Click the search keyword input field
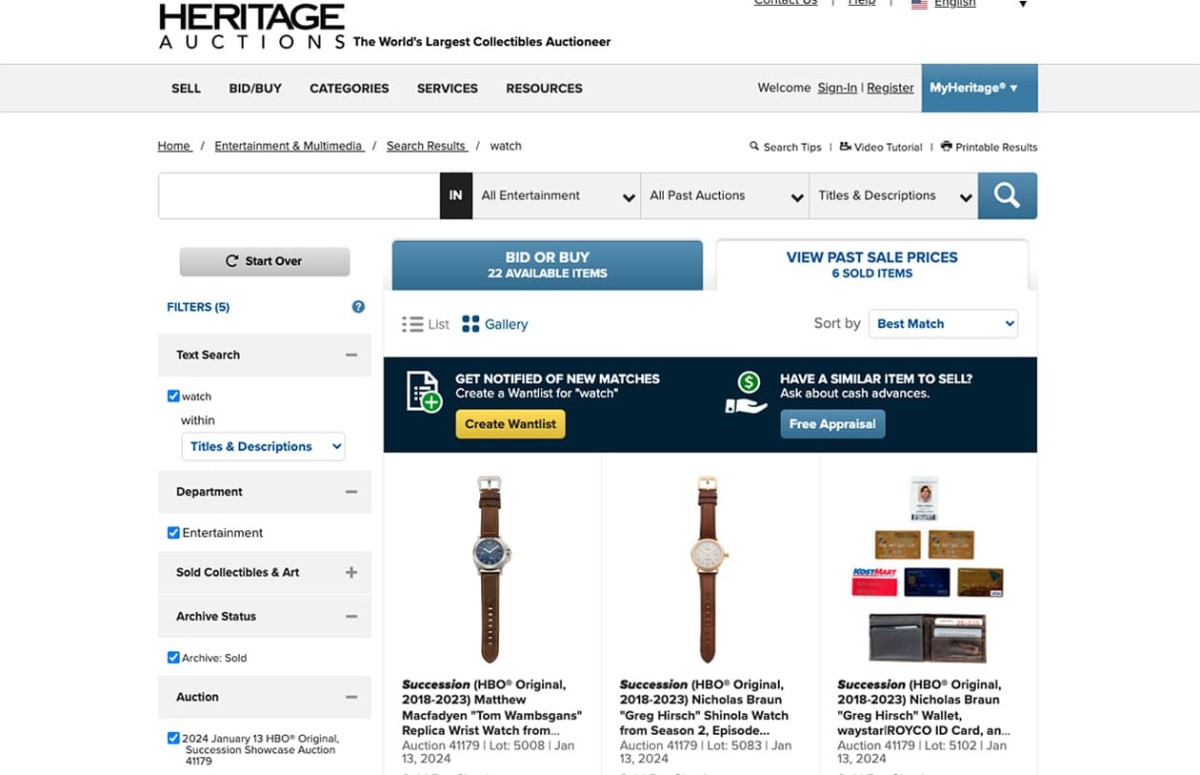1200x775 pixels. [299, 196]
